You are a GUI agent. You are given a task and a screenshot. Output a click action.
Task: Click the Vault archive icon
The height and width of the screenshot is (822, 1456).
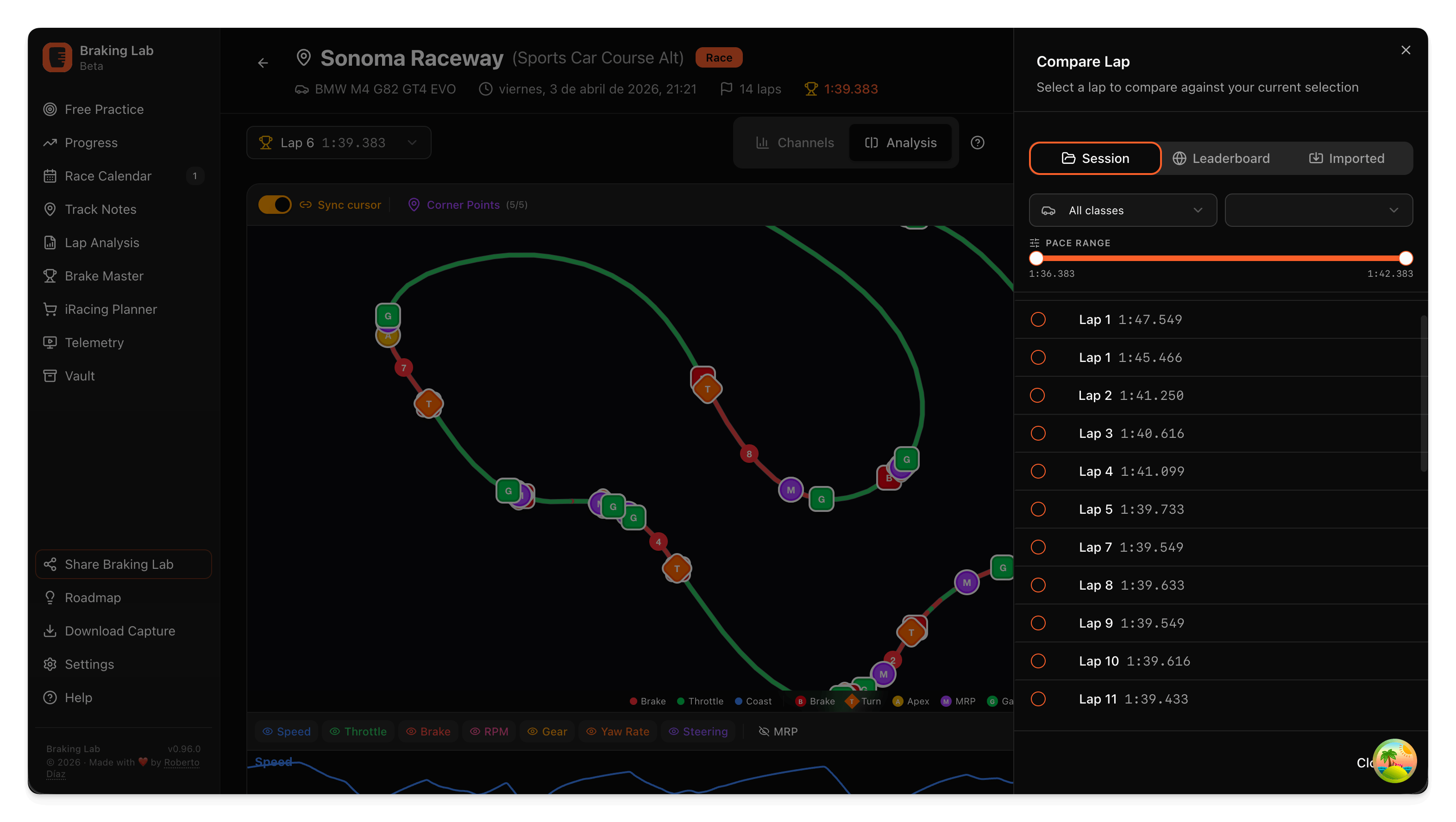tap(50, 376)
